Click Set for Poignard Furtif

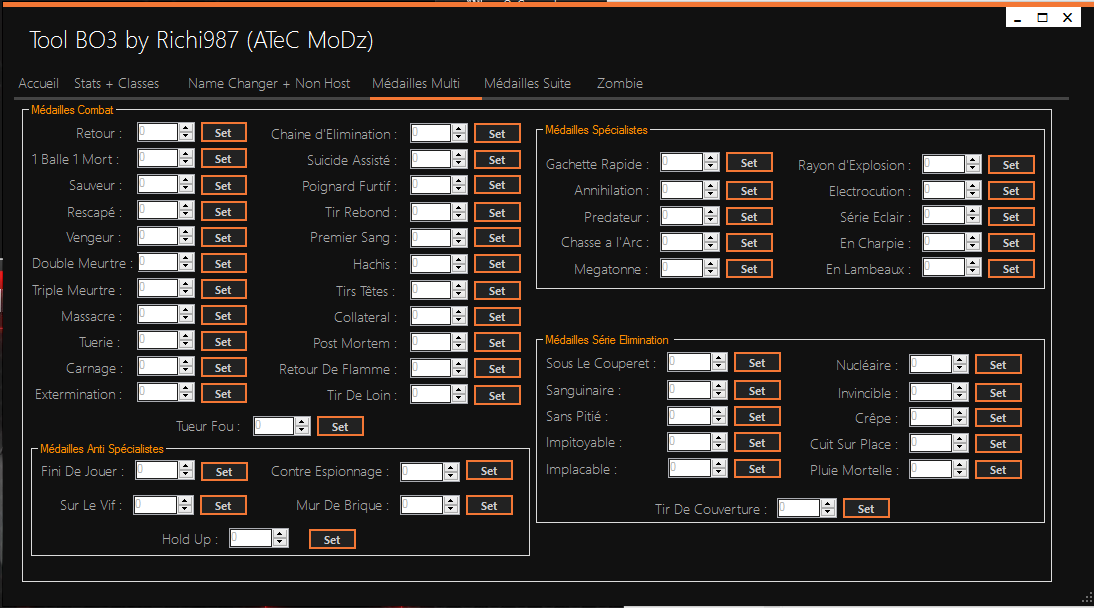(497, 185)
